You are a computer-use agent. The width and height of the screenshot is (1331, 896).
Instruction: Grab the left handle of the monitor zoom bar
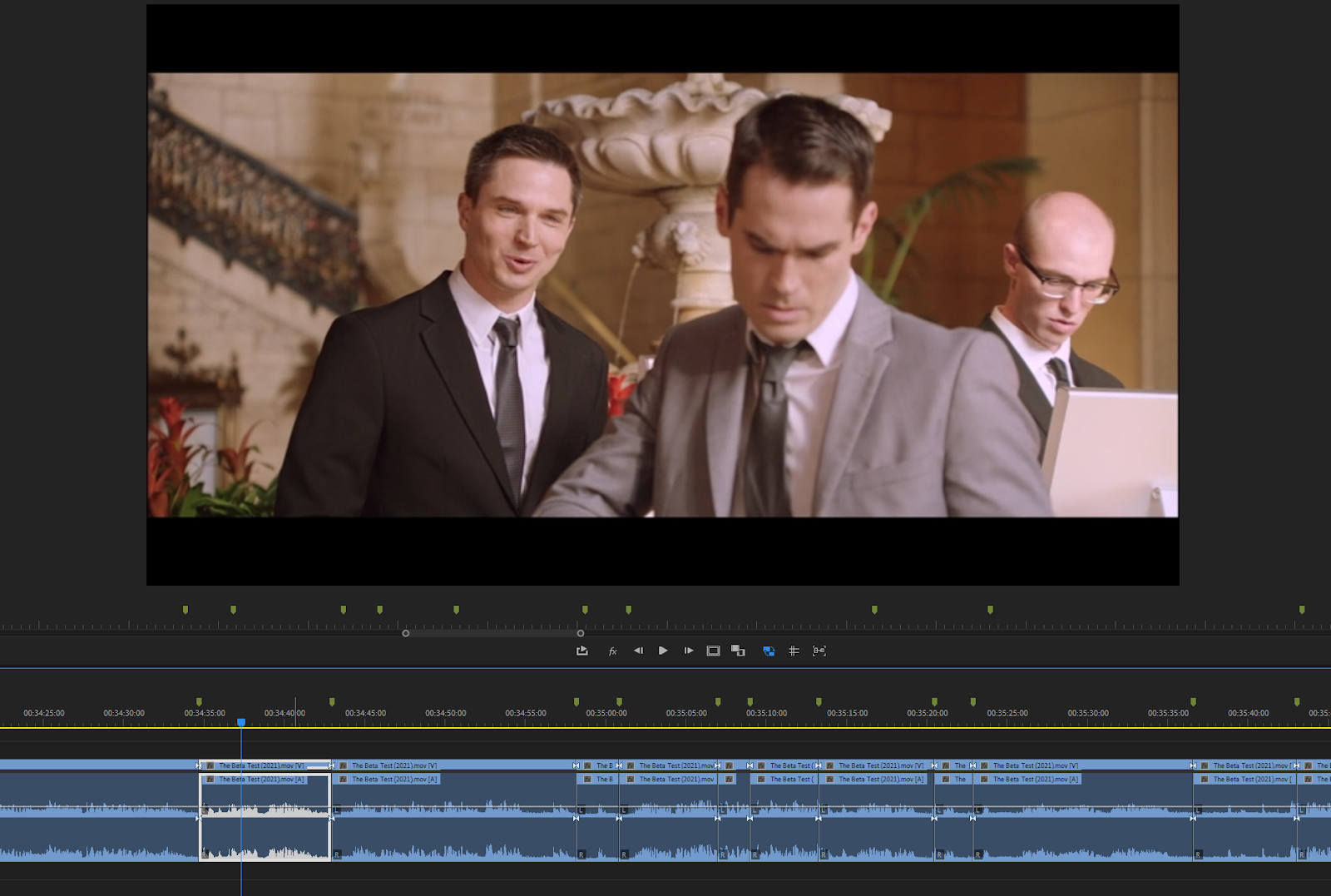coord(406,633)
